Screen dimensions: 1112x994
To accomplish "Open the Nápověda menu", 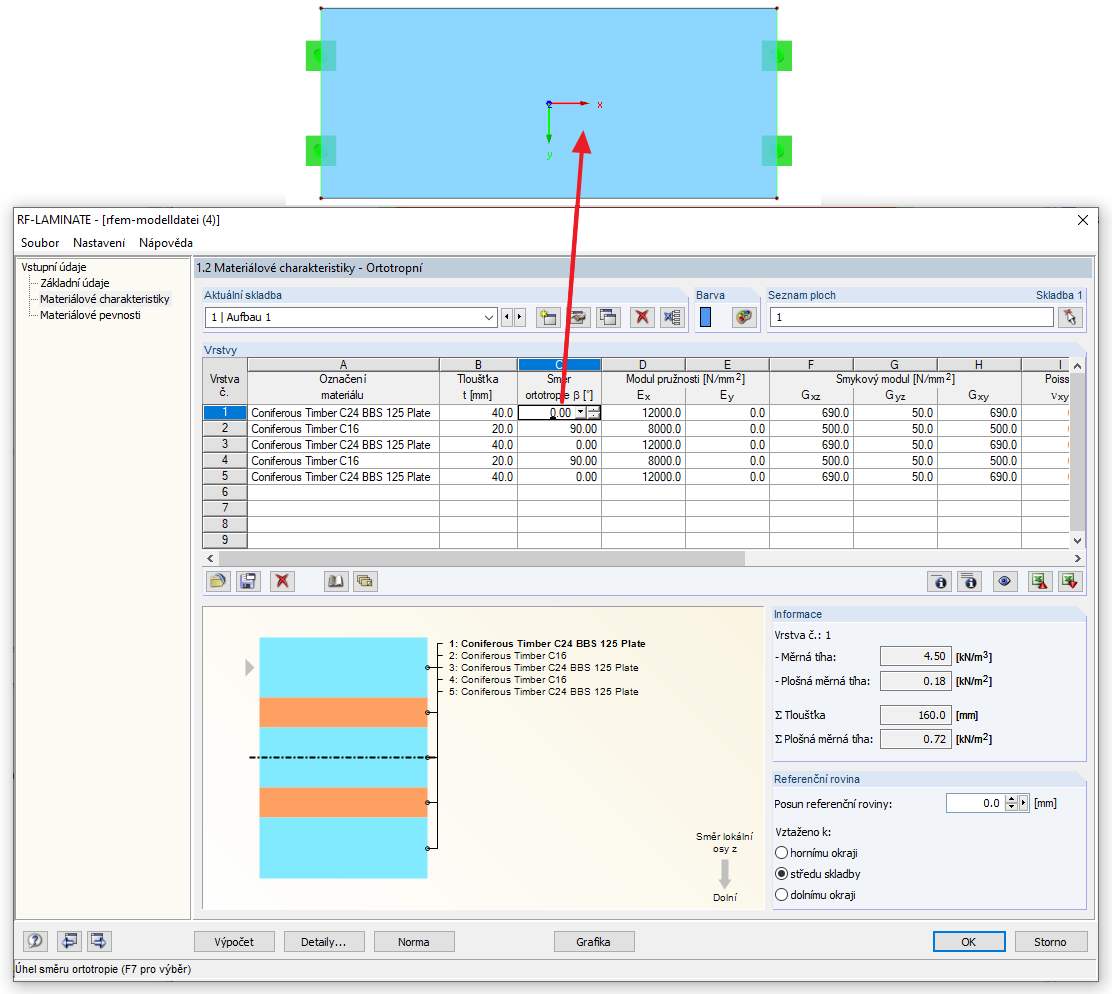I will coord(166,242).
